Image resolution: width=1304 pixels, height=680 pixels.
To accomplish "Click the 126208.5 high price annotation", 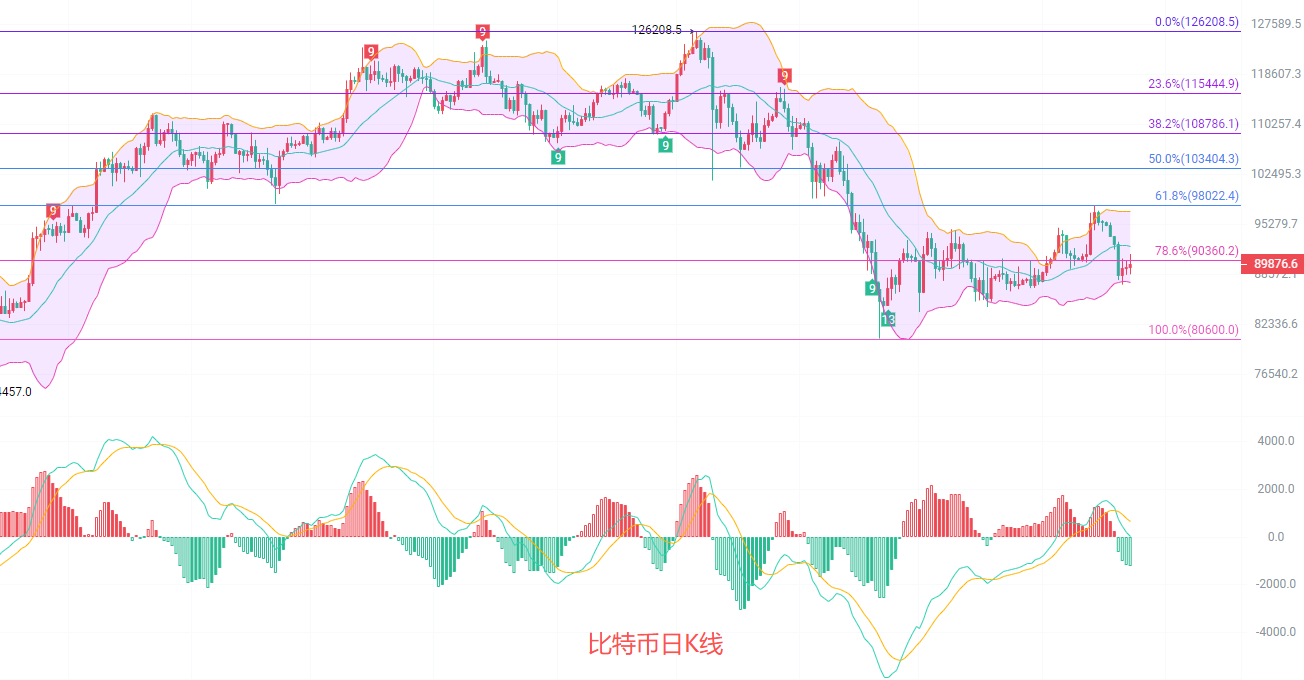I will click(x=656, y=30).
